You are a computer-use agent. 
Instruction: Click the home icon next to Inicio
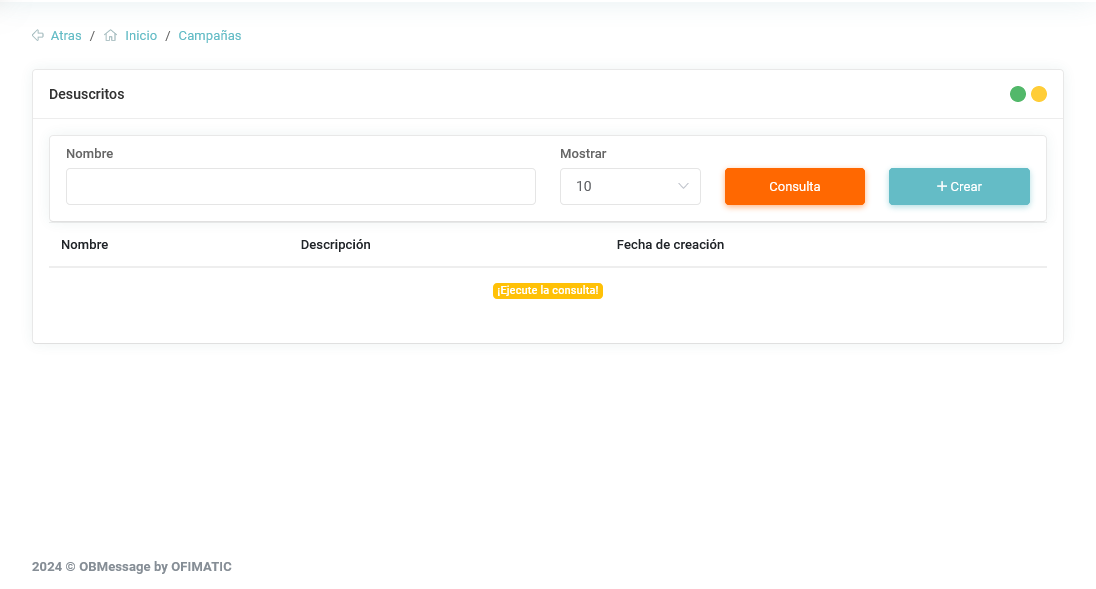(111, 36)
